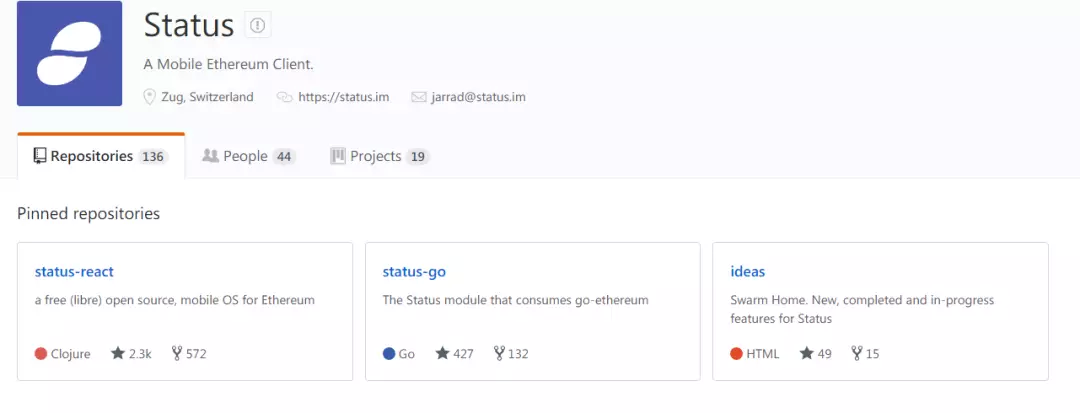Click the jarrad@status.im email link
The image size is (1080, 413).
tap(479, 97)
